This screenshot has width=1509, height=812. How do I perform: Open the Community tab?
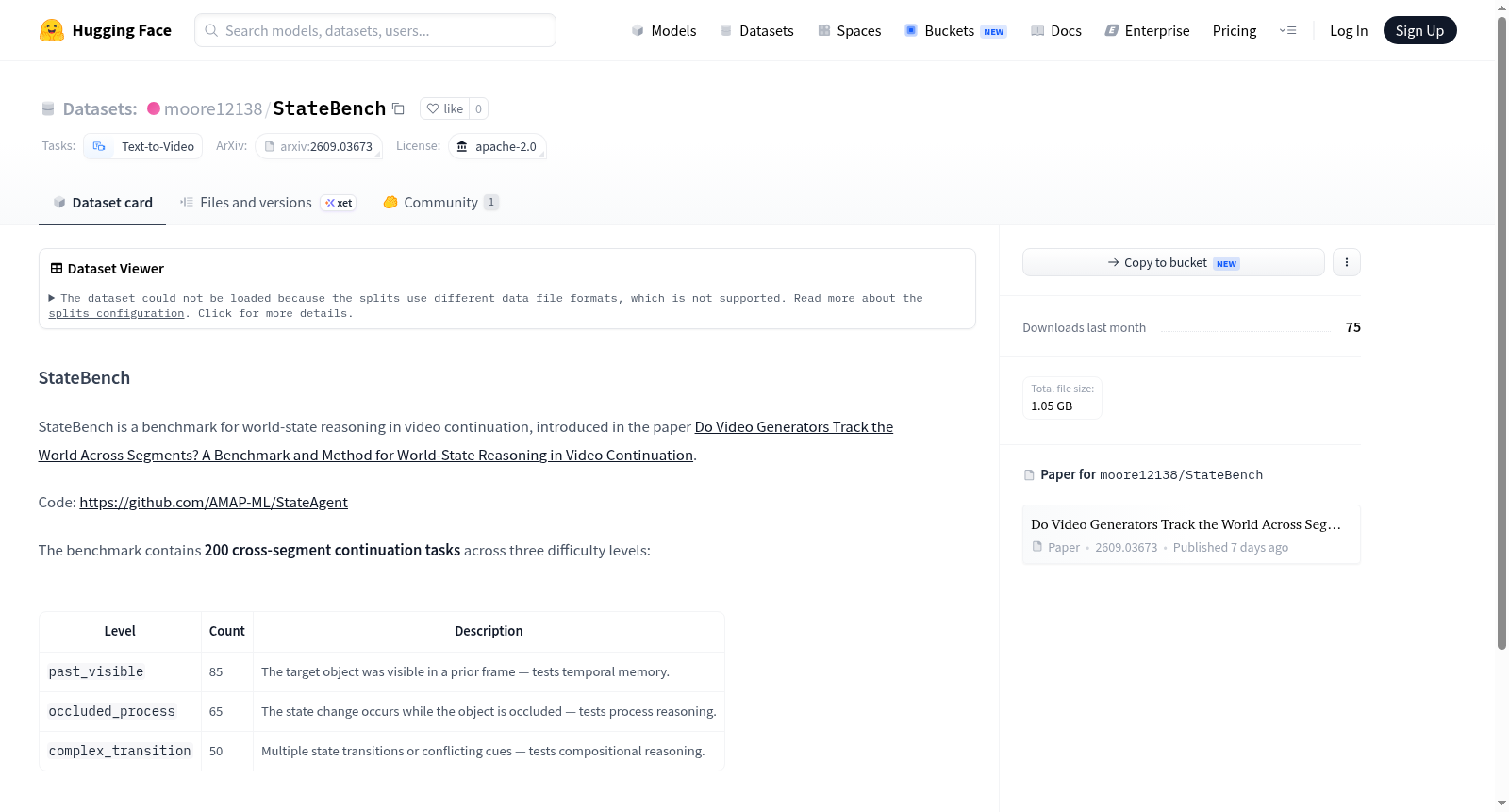click(440, 203)
